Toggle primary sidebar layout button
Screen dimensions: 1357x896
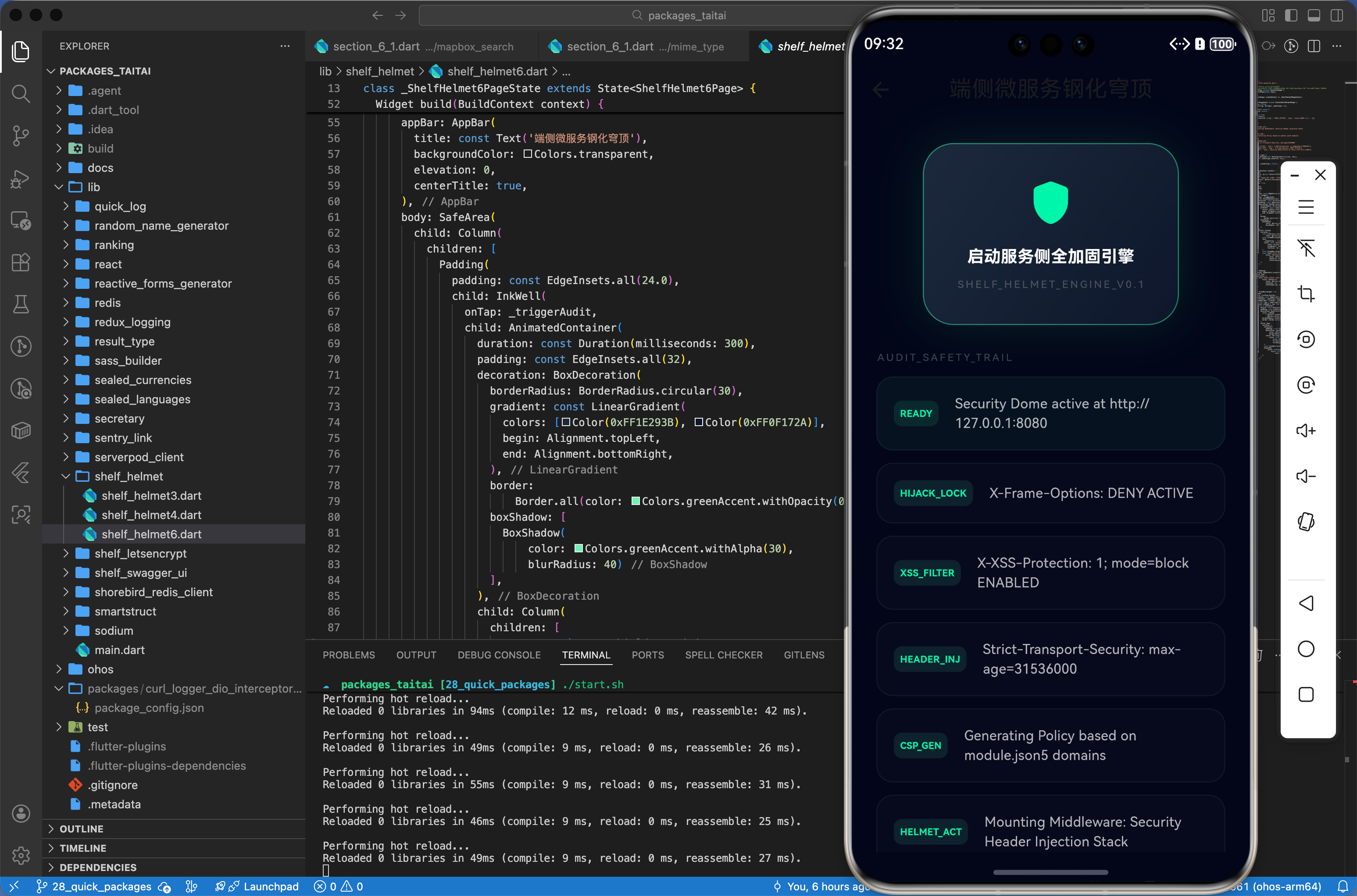(1291, 15)
